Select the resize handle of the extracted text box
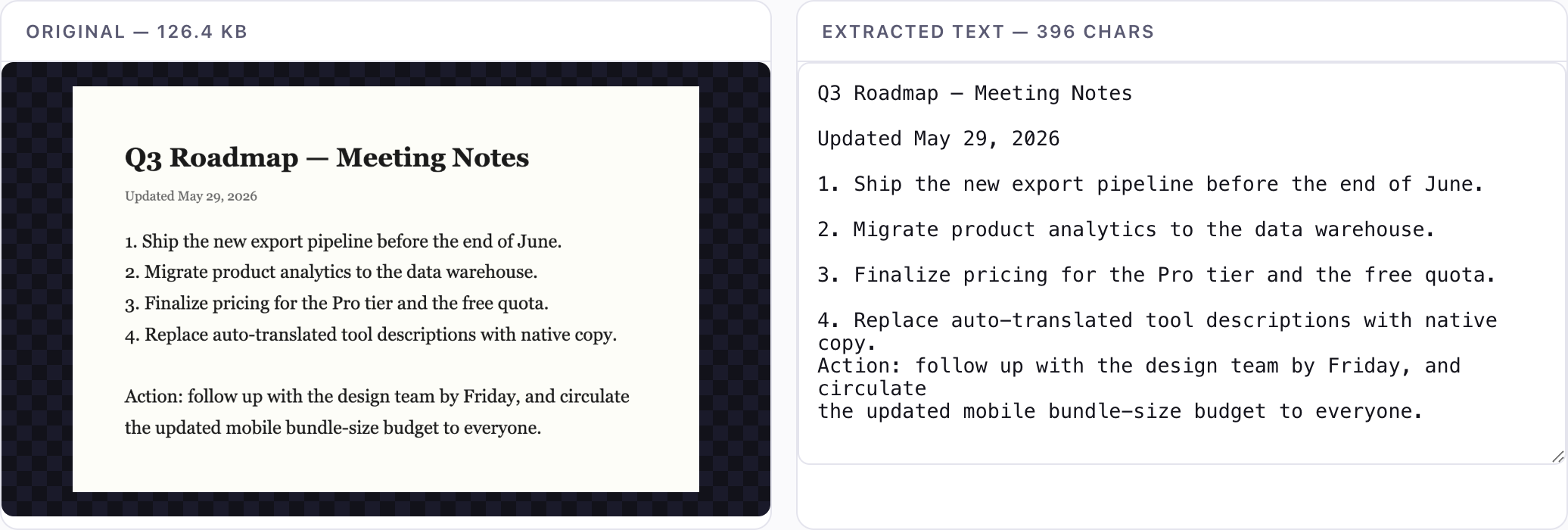The width and height of the screenshot is (1568, 530). [1557, 456]
